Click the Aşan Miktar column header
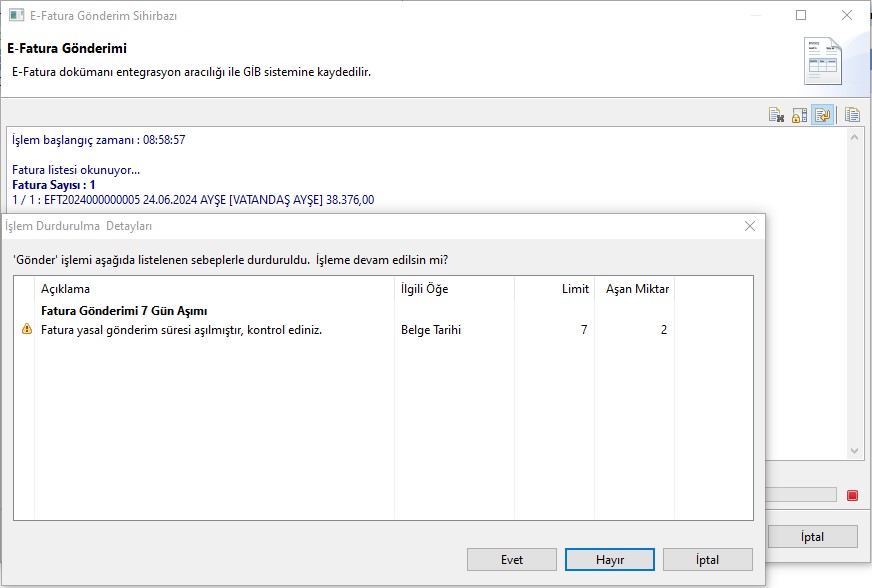Image resolution: width=872 pixels, height=588 pixels. 637,289
